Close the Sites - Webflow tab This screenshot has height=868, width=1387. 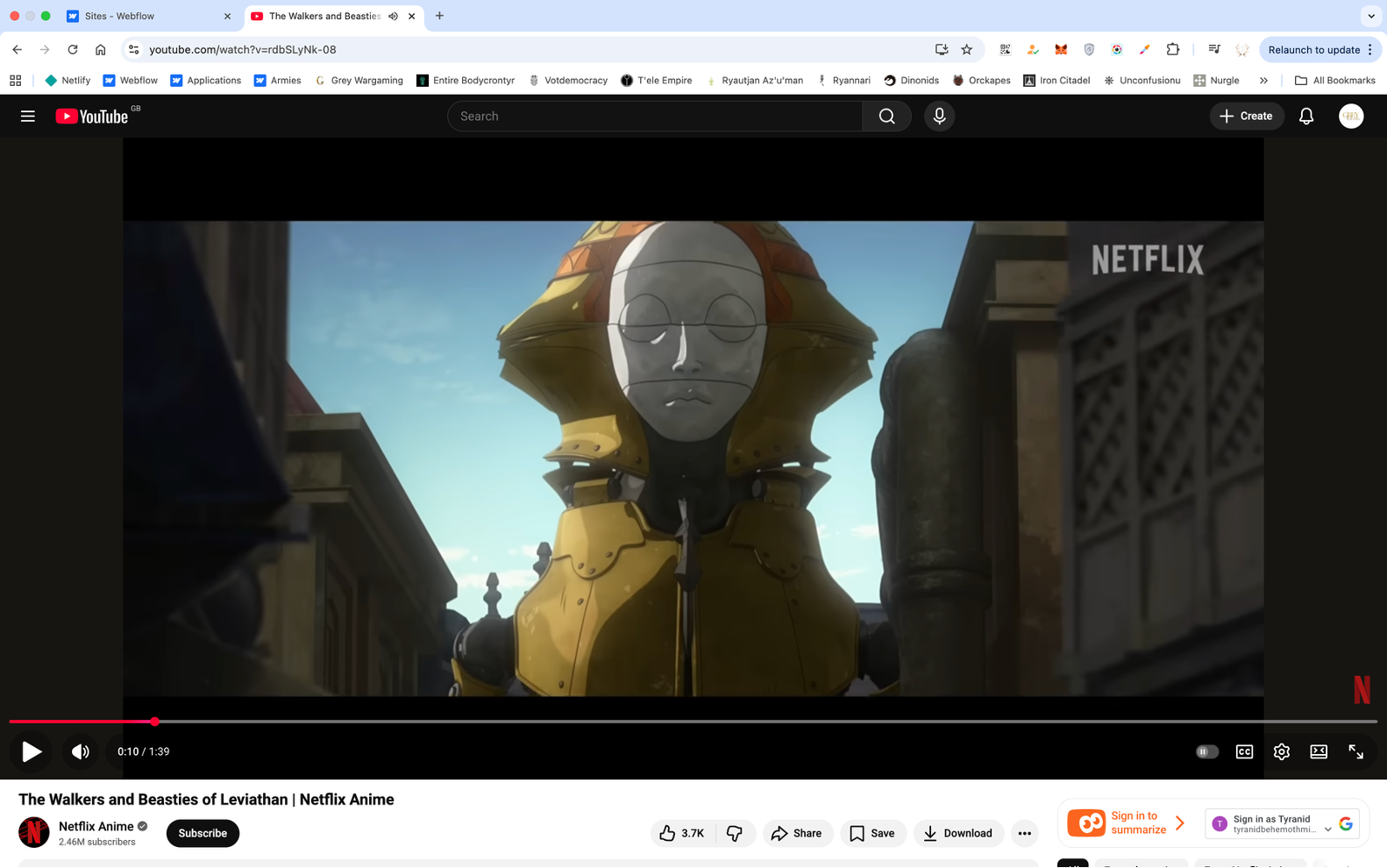(x=227, y=16)
